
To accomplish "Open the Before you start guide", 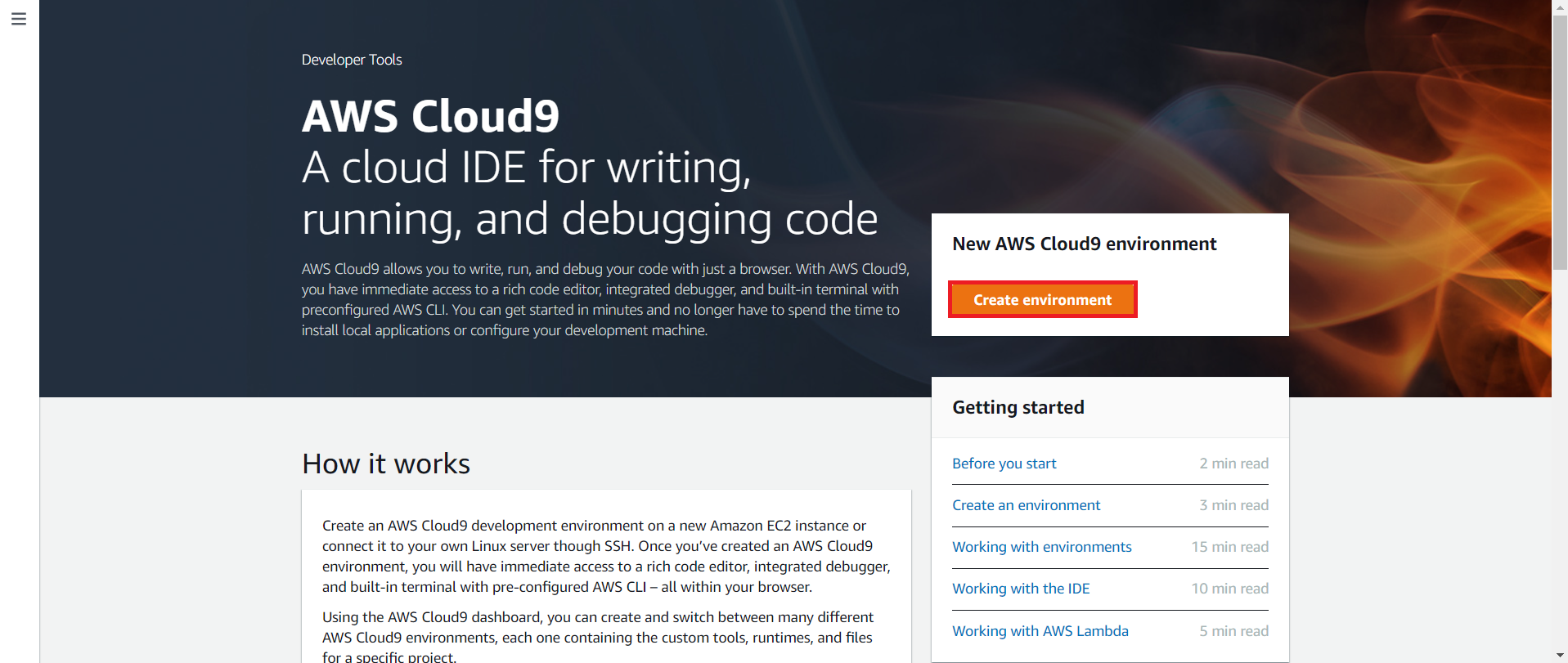I will pos(1004,464).
